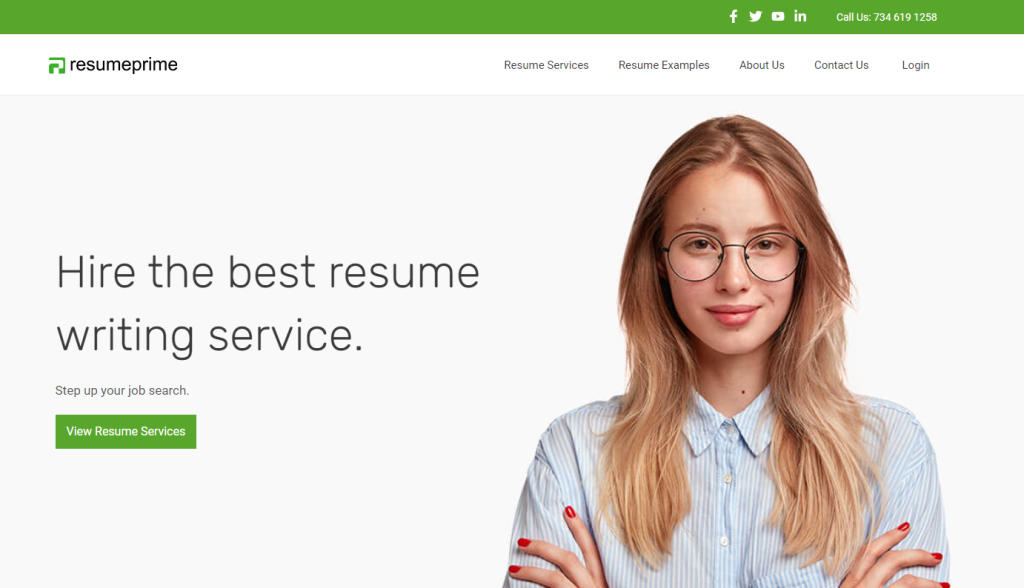Screen dimensions: 1024x588
Task: Click the 'Hire the best resume' headline
Action: tap(268, 272)
